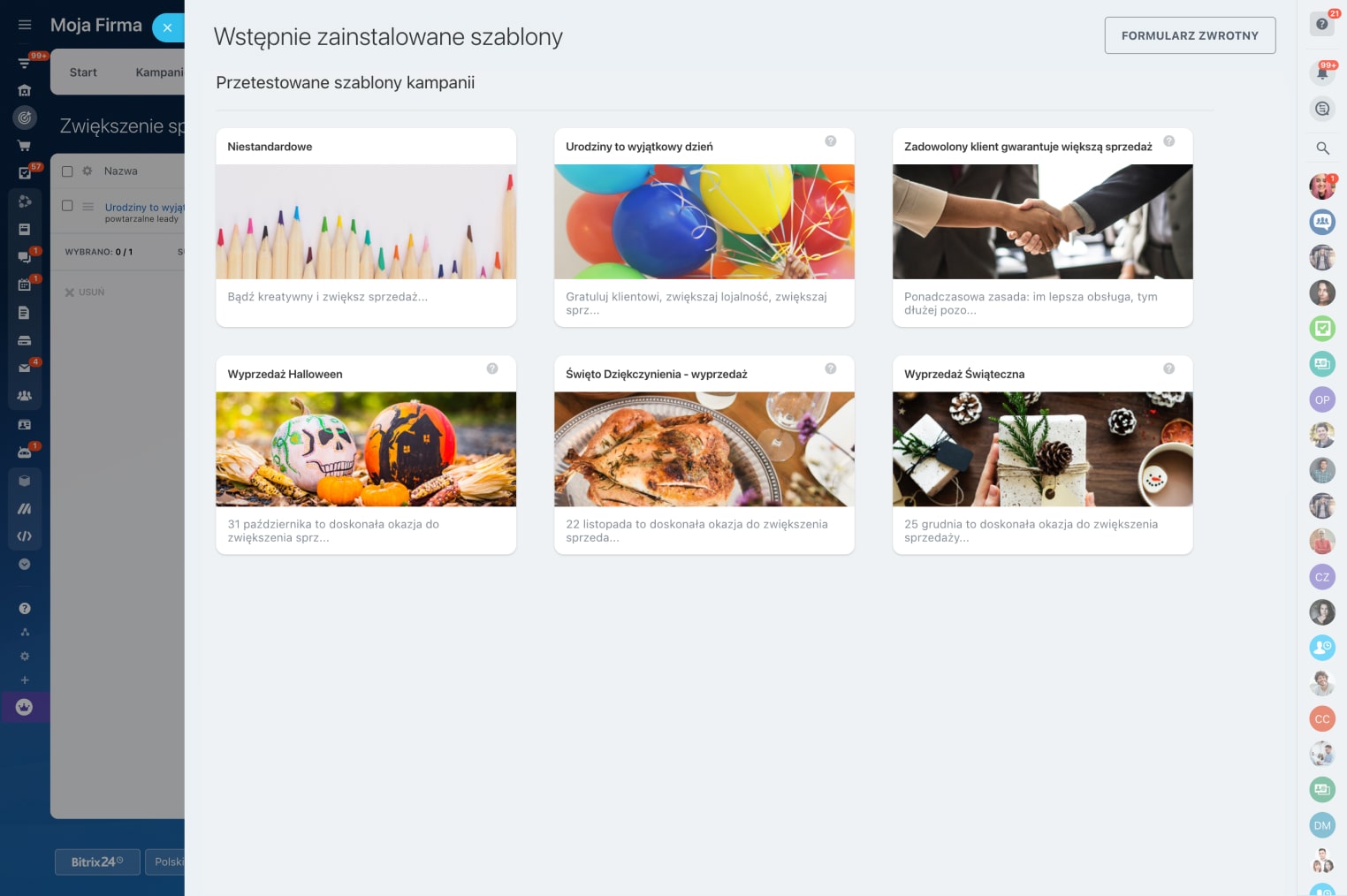Open the Kampanie tab
The width and height of the screenshot is (1347, 896).
160,72
